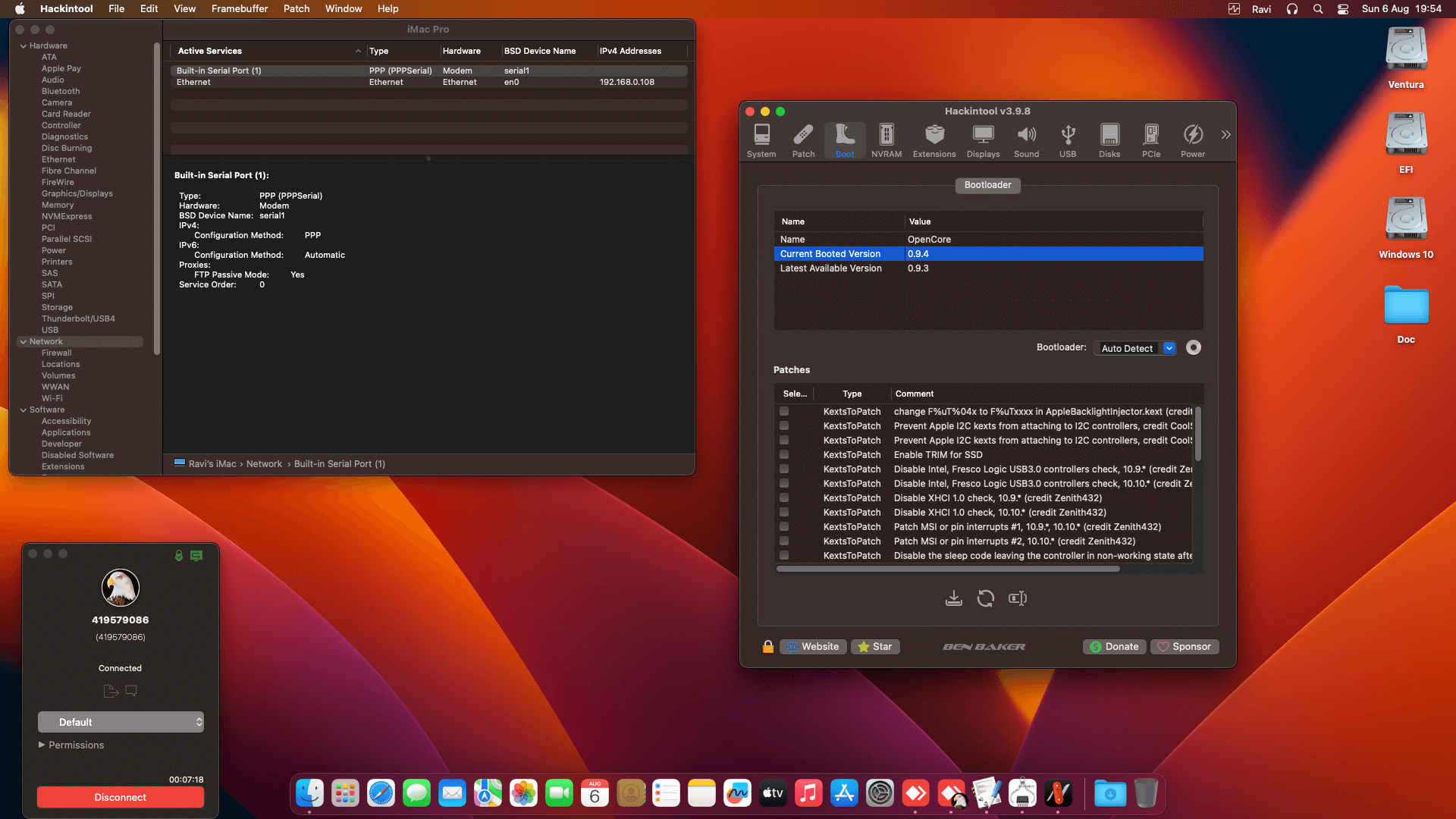Open the Ventura disk on desktop
Image resolution: width=1456 pixels, height=819 pixels.
coord(1406,58)
